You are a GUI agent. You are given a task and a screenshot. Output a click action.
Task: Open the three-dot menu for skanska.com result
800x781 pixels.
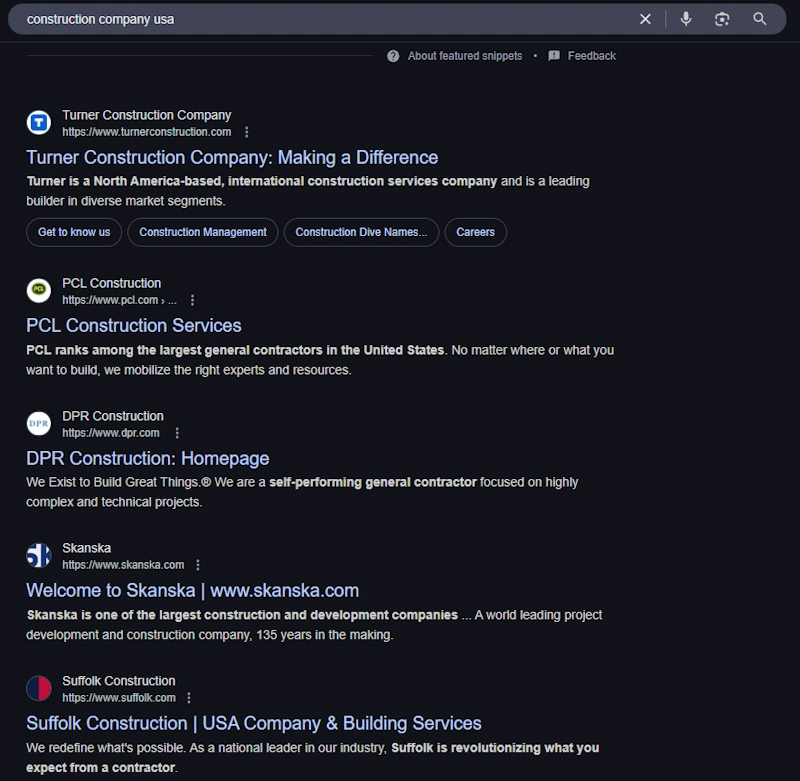pos(198,565)
